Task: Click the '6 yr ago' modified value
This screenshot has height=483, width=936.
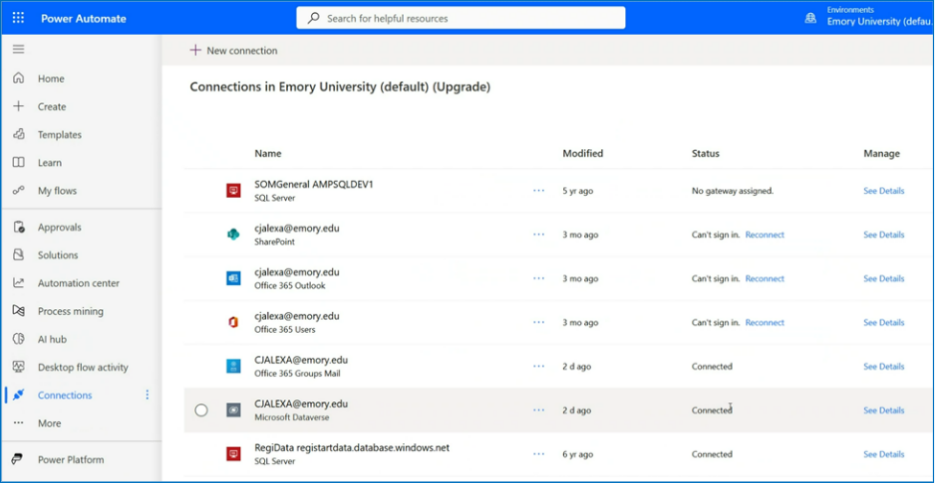Action: pyautogui.click(x=578, y=454)
